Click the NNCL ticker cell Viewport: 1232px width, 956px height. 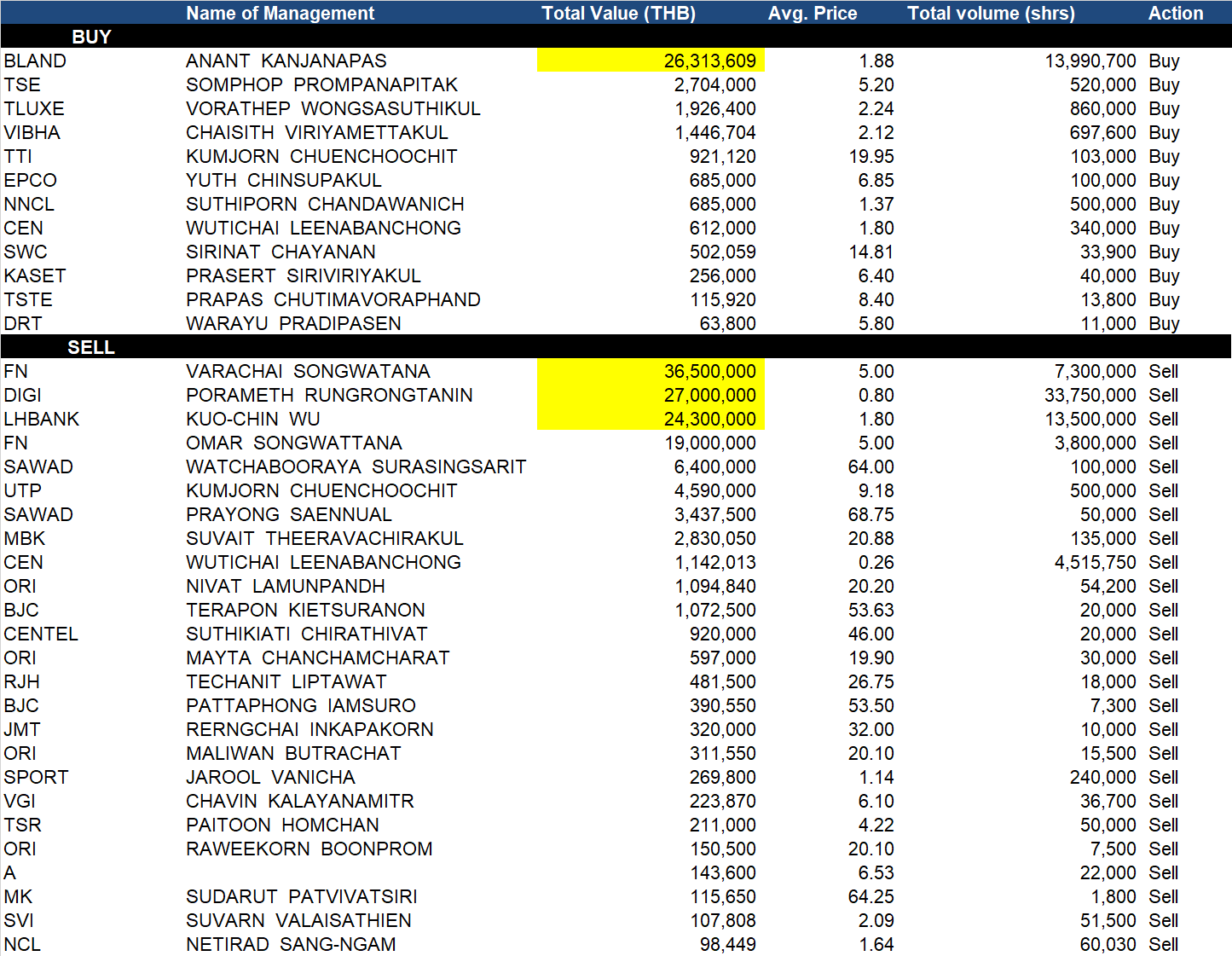29,204
